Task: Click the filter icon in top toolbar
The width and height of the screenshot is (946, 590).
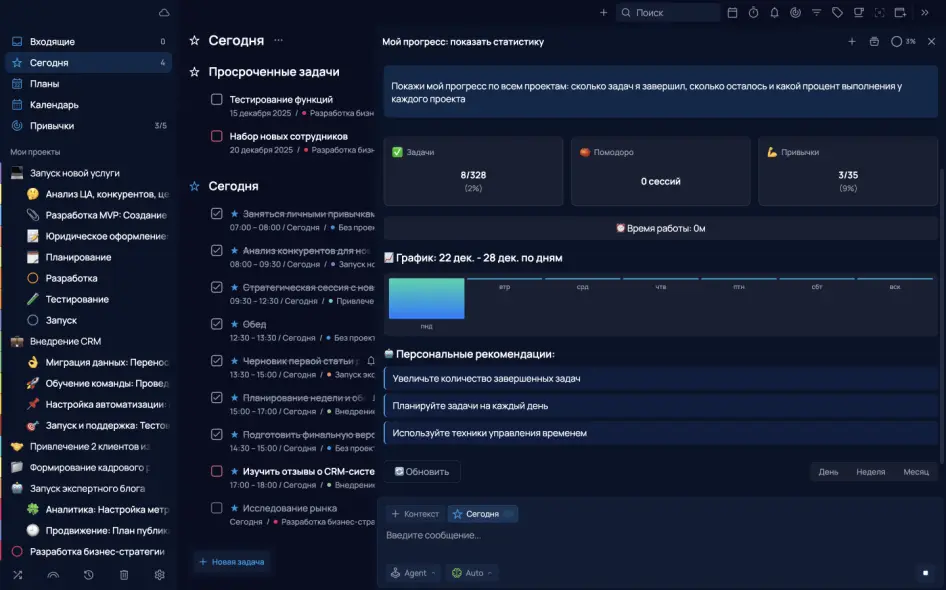Action: tap(816, 13)
